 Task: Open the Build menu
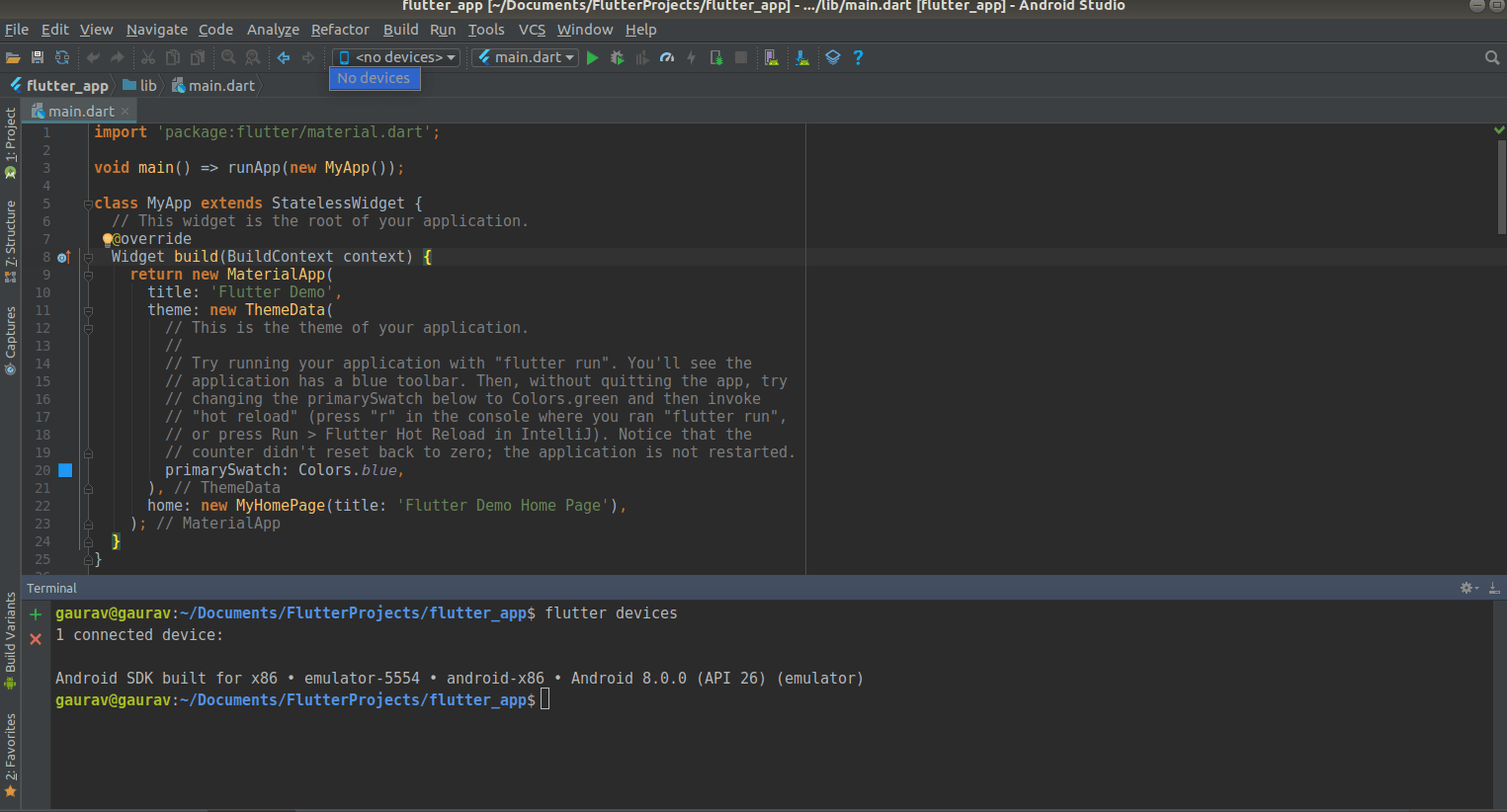click(x=401, y=30)
